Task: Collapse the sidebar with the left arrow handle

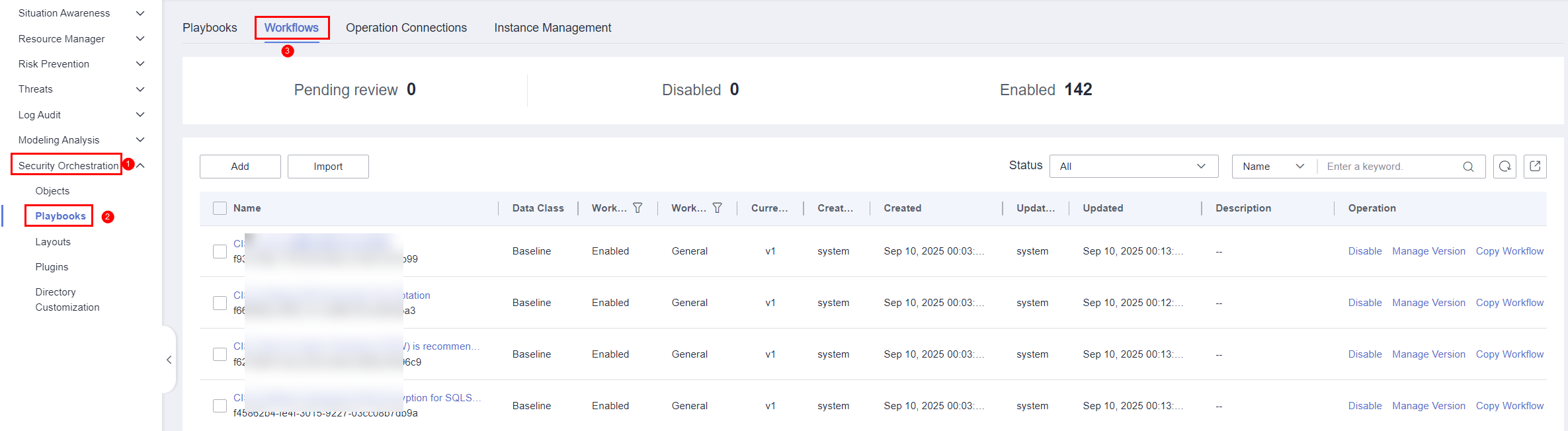Action: pyautogui.click(x=169, y=360)
